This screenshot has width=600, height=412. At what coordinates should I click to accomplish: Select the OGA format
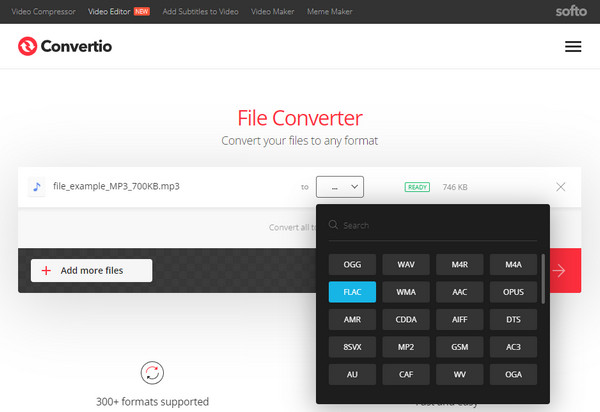514,375
